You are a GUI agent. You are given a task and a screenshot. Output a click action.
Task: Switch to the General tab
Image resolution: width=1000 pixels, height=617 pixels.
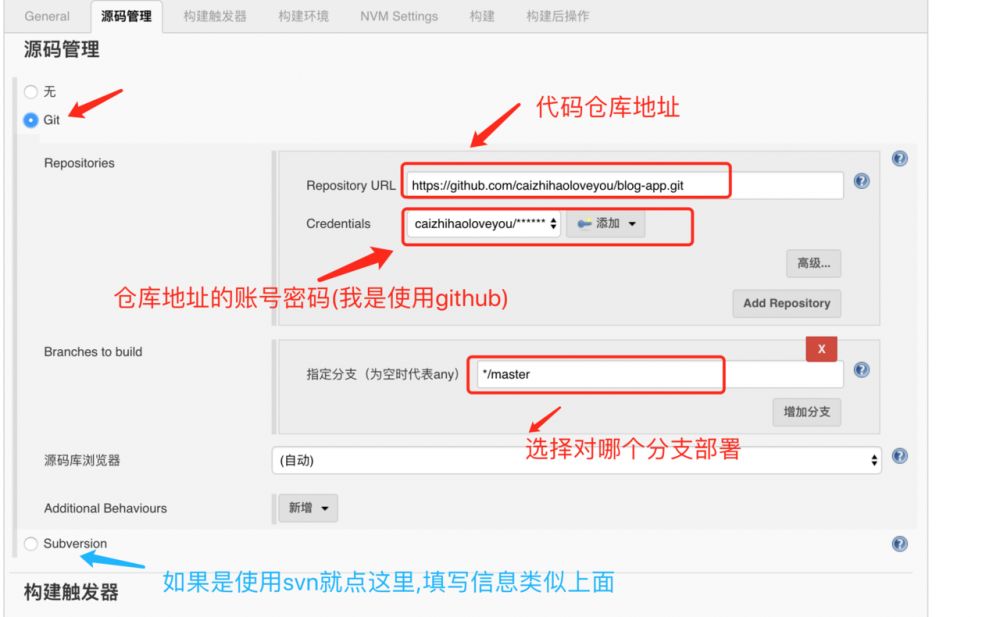click(46, 16)
